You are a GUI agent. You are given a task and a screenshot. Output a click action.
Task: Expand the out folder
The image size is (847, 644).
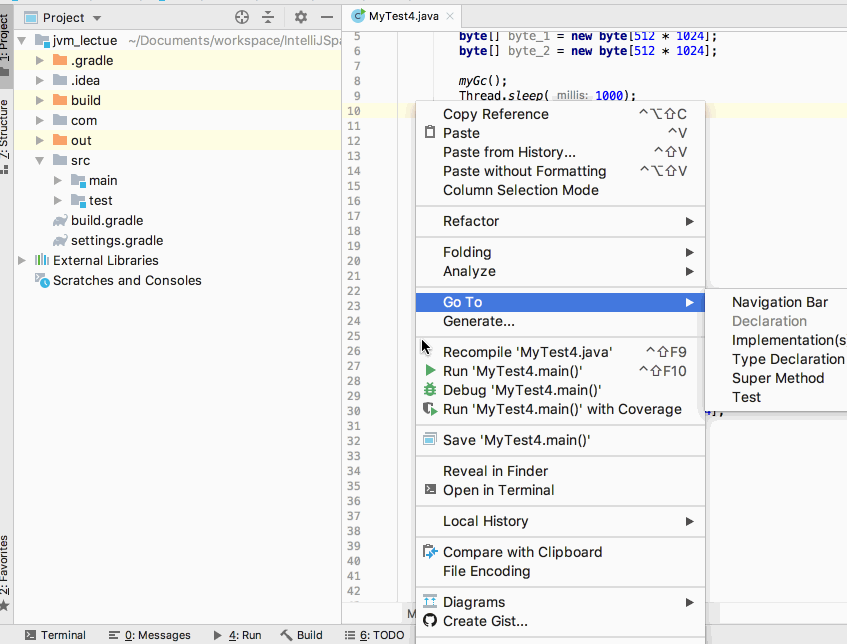pos(39,140)
